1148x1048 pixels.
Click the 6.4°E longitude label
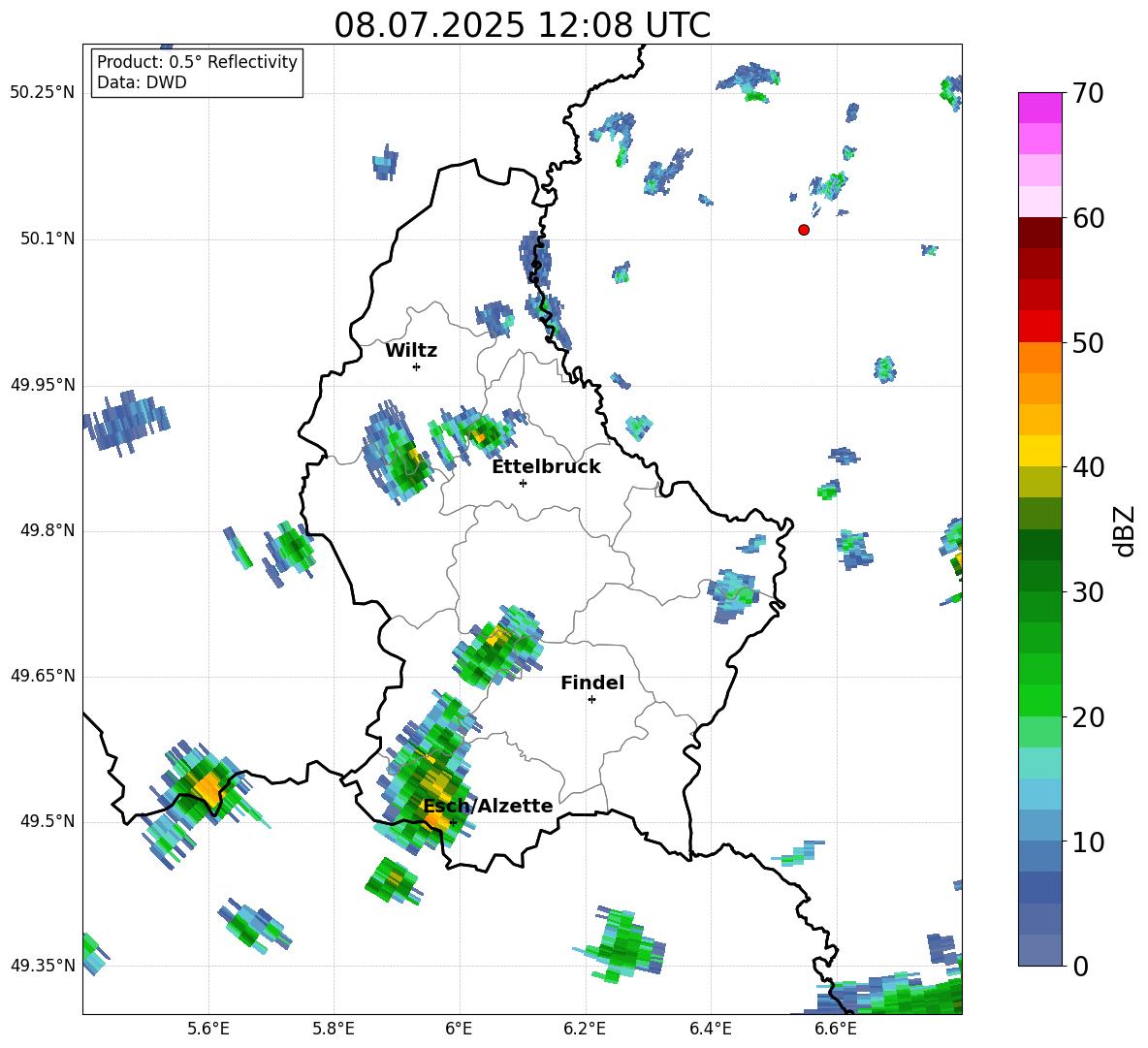coord(710,1029)
